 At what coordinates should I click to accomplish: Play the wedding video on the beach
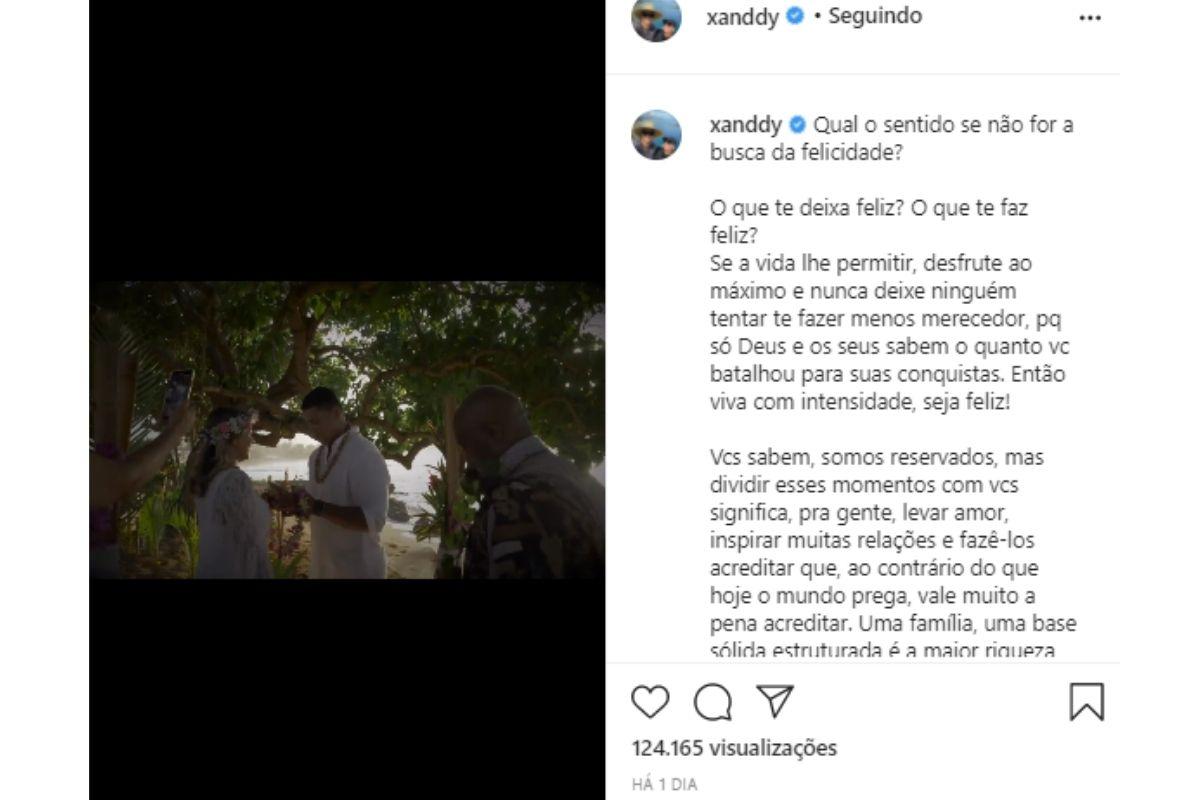347,430
